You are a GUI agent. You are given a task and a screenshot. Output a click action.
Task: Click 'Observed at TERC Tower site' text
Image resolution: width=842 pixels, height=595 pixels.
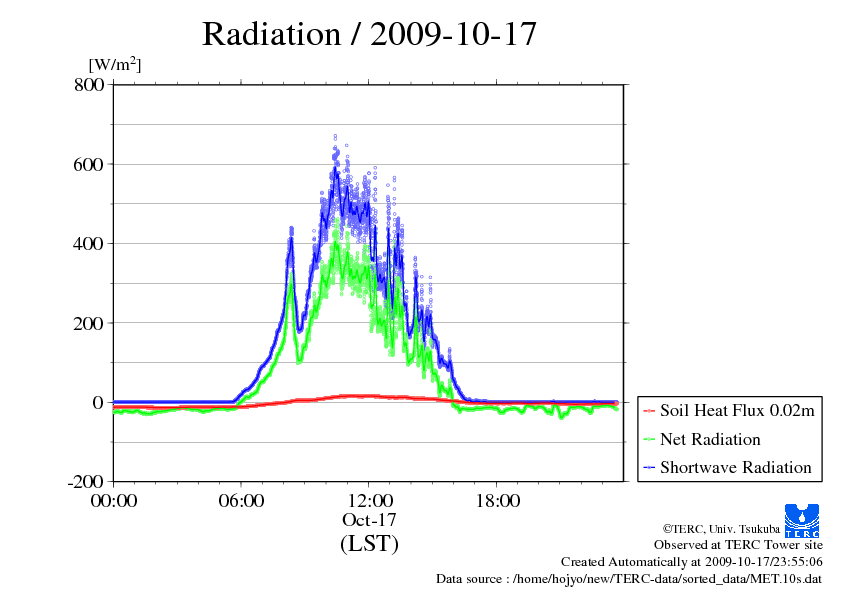[738, 545]
